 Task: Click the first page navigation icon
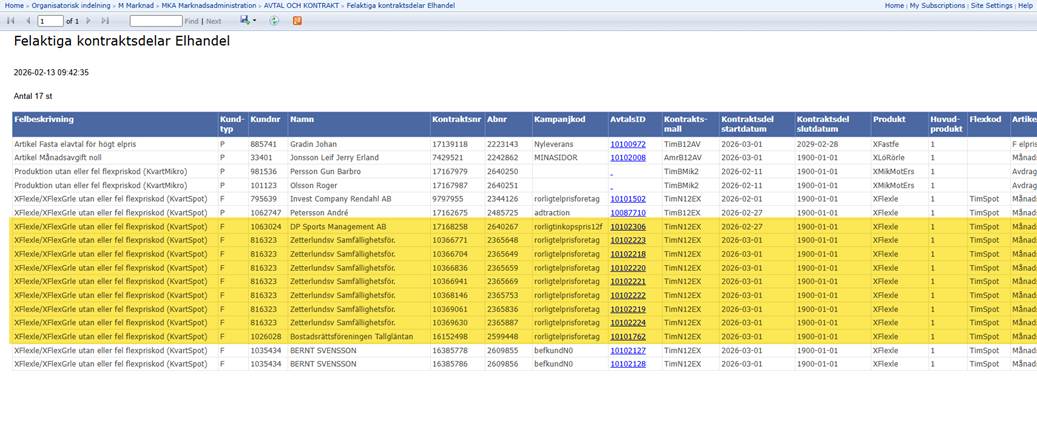[11, 21]
